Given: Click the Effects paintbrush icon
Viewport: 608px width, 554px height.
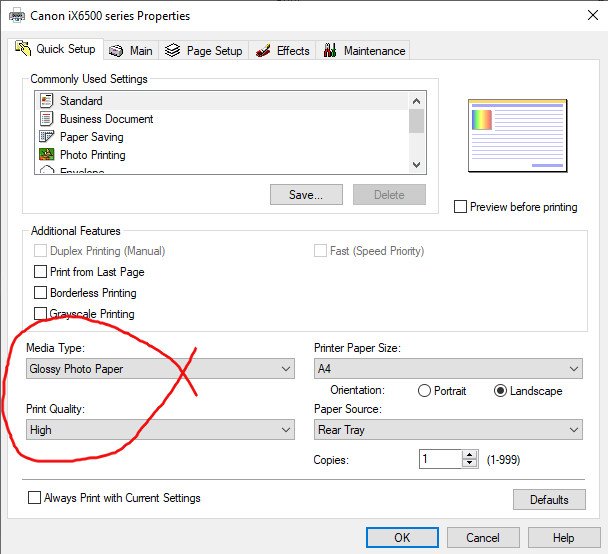Looking at the screenshot, I should [x=263, y=51].
